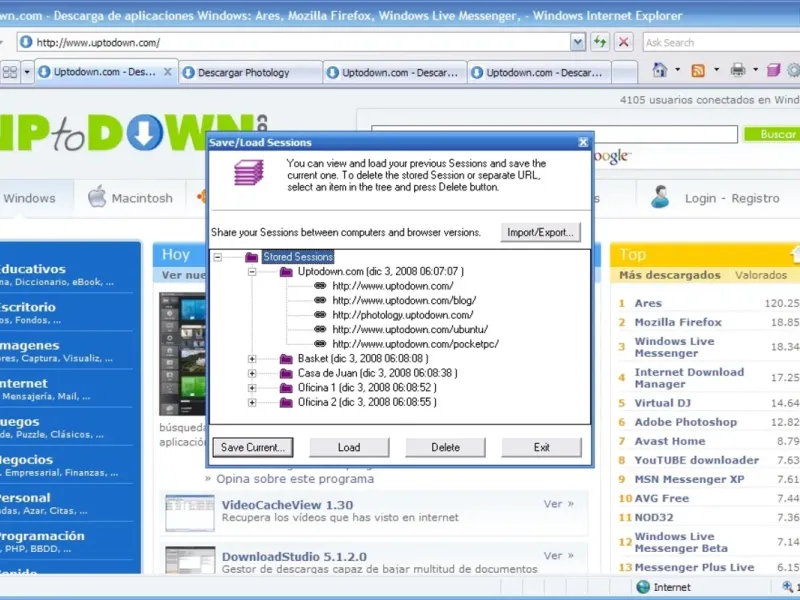The image size is (800, 600).
Task: Select the Oficina 2 folder icon
Action: tap(286, 403)
